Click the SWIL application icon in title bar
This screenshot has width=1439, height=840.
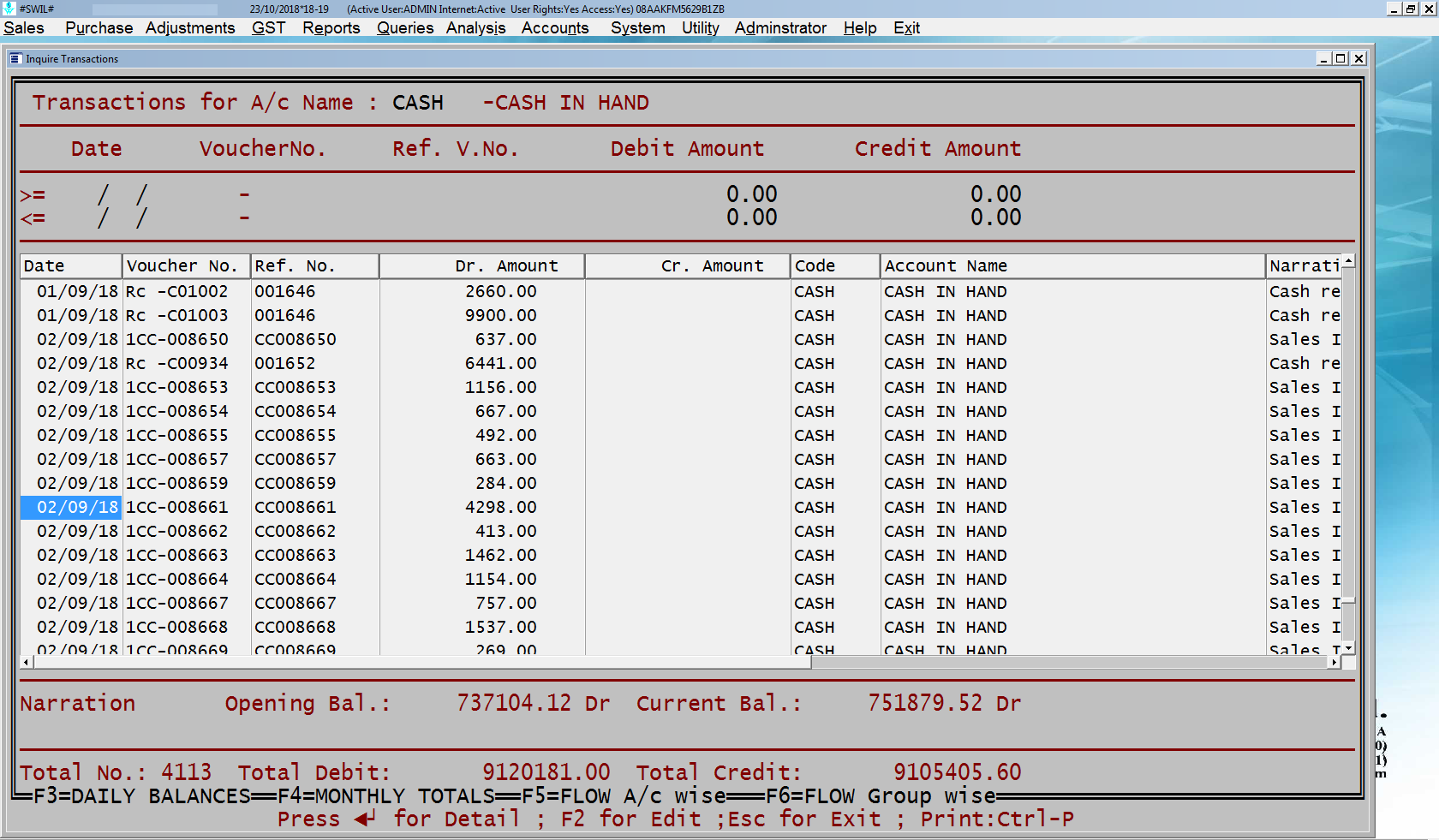pyautogui.click(x=9, y=9)
